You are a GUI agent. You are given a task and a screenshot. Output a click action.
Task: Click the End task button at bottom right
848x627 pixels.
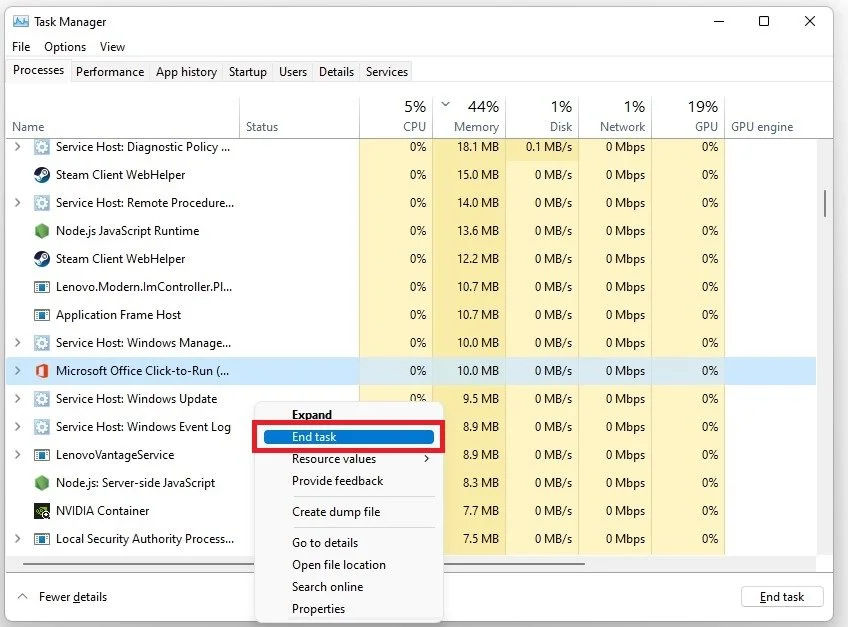point(782,597)
